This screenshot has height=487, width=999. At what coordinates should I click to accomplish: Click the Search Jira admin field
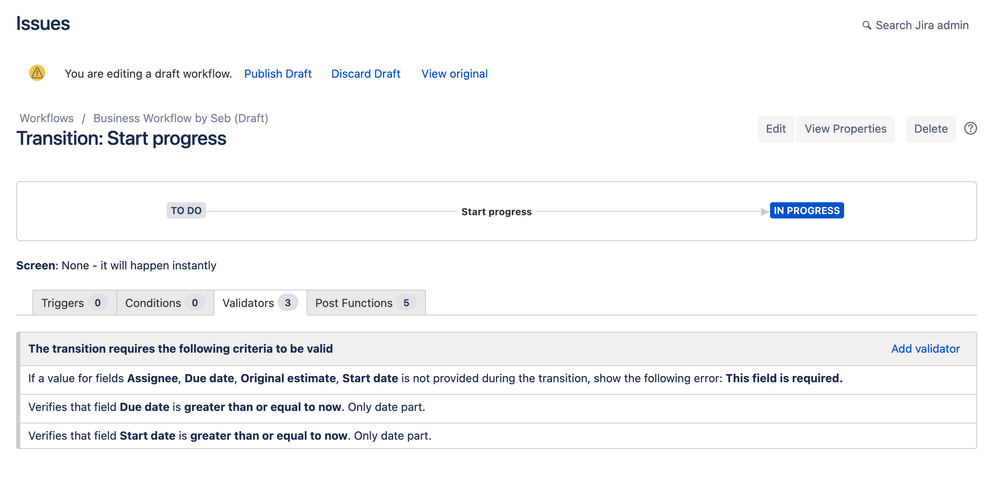point(916,25)
